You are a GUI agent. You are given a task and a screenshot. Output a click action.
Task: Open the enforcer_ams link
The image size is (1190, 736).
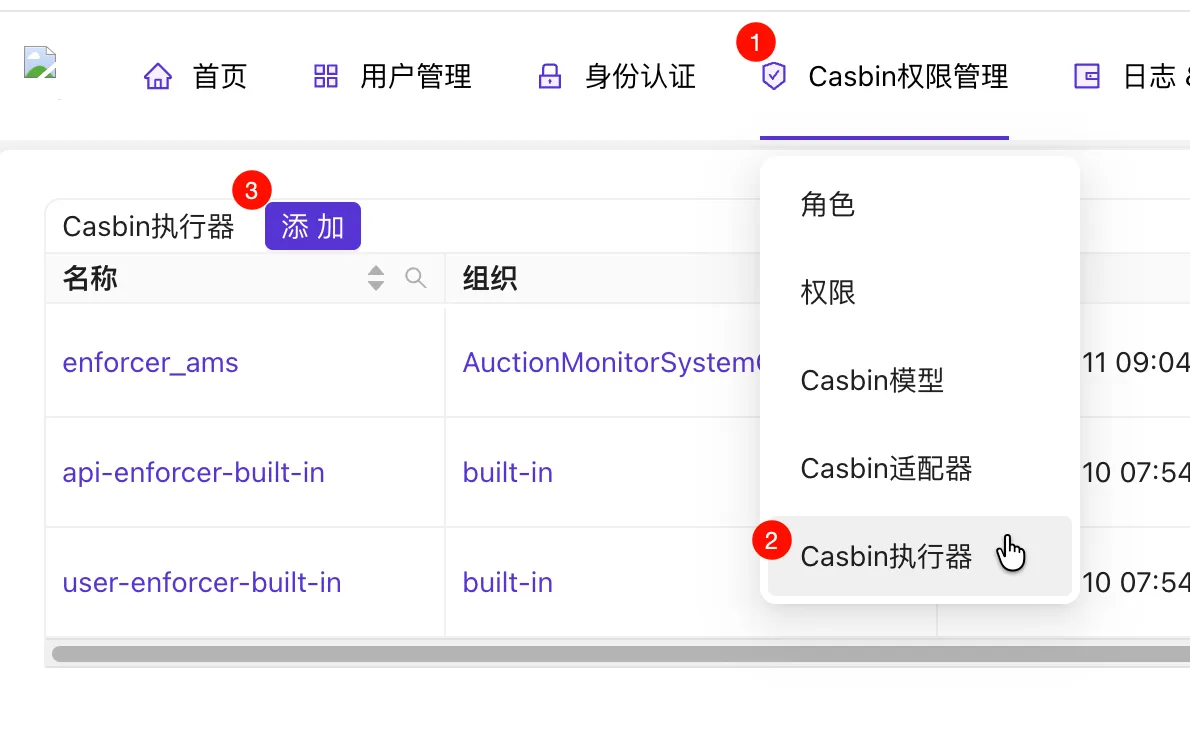point(150,362)
